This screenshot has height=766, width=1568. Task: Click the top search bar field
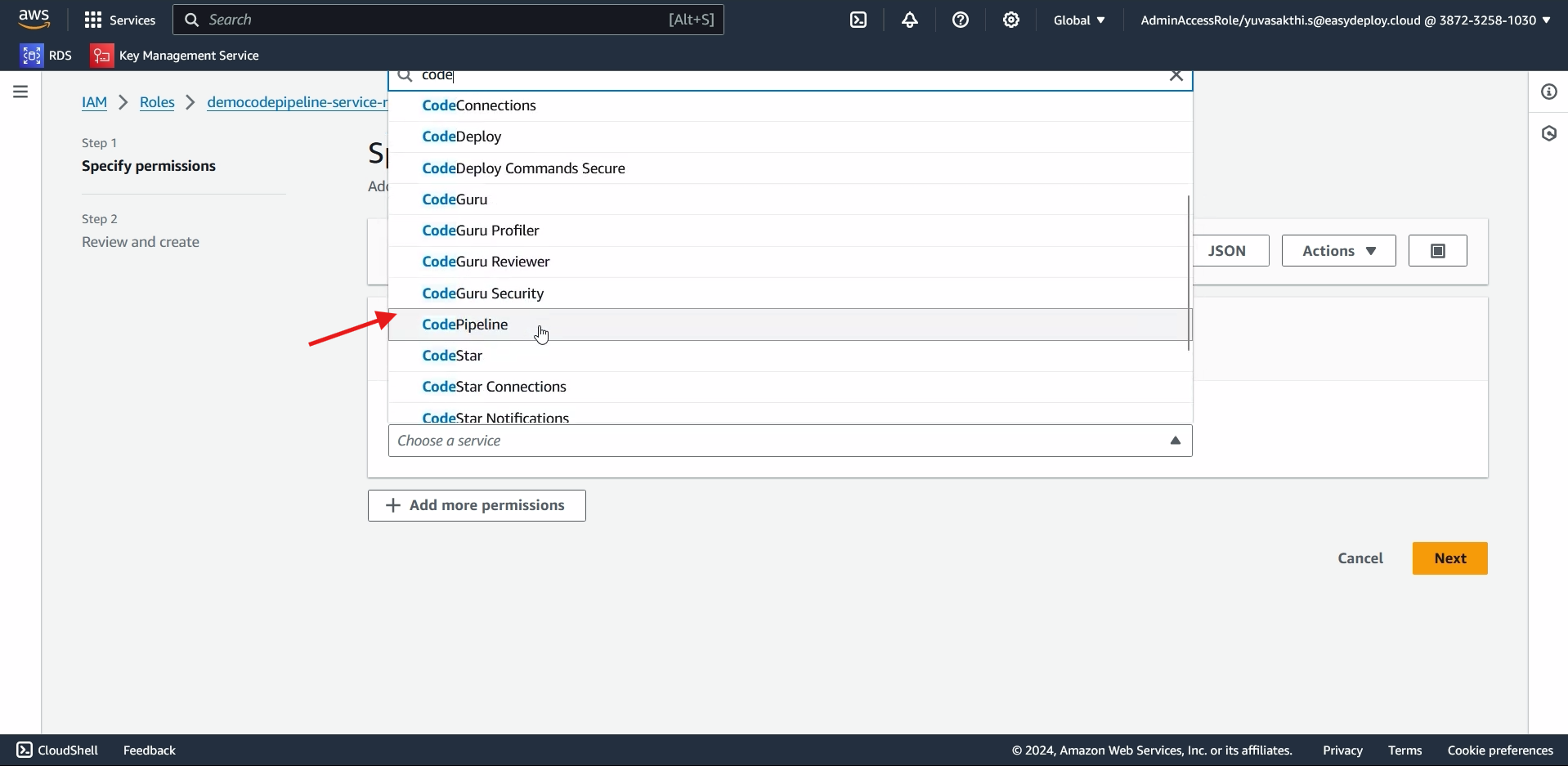[448, 20]
